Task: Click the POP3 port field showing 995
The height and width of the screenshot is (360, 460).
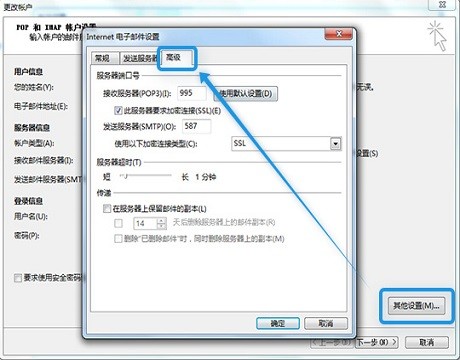Action: point(192,93)
